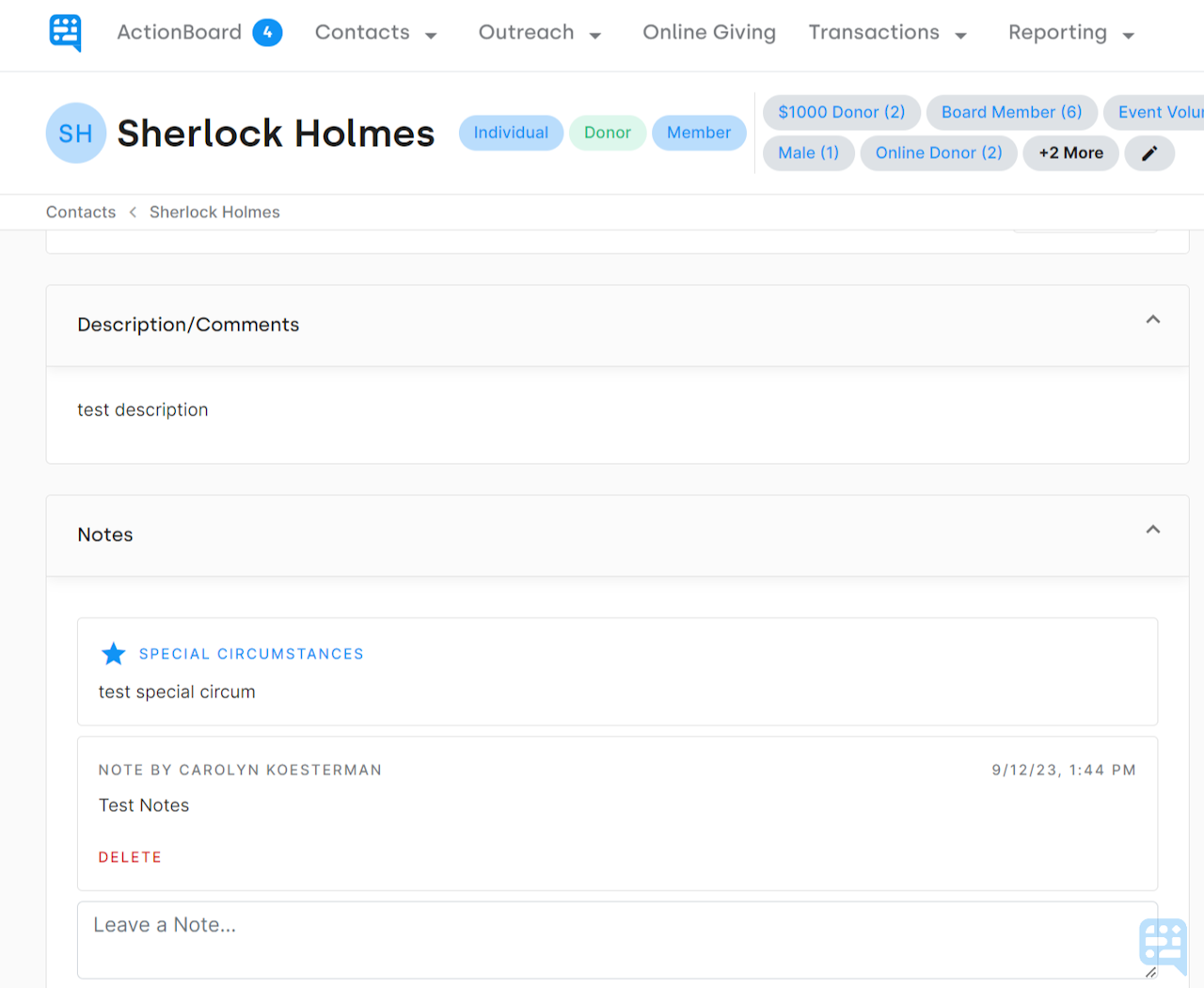Collapse the Notes section
This screenshot has width=1204, height=988.
tap(1153, 530)
